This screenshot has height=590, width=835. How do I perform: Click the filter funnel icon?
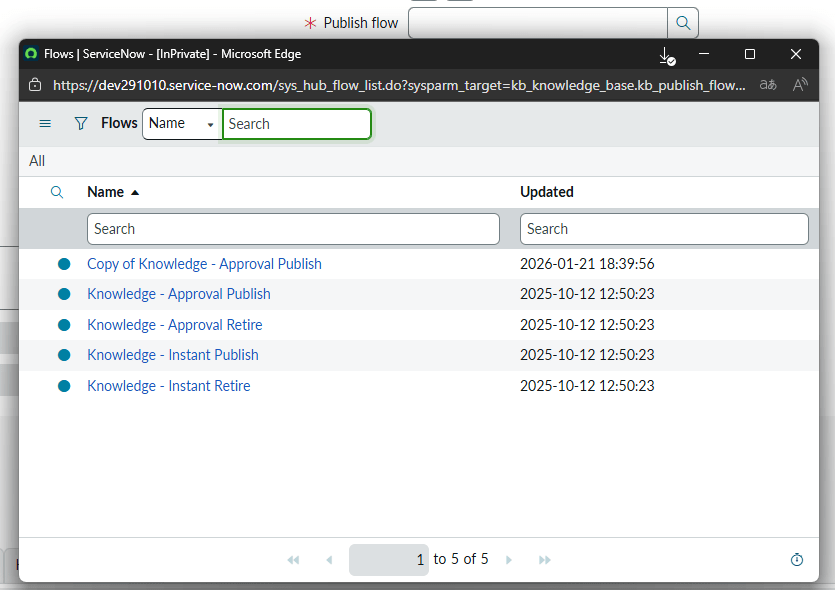81,124
